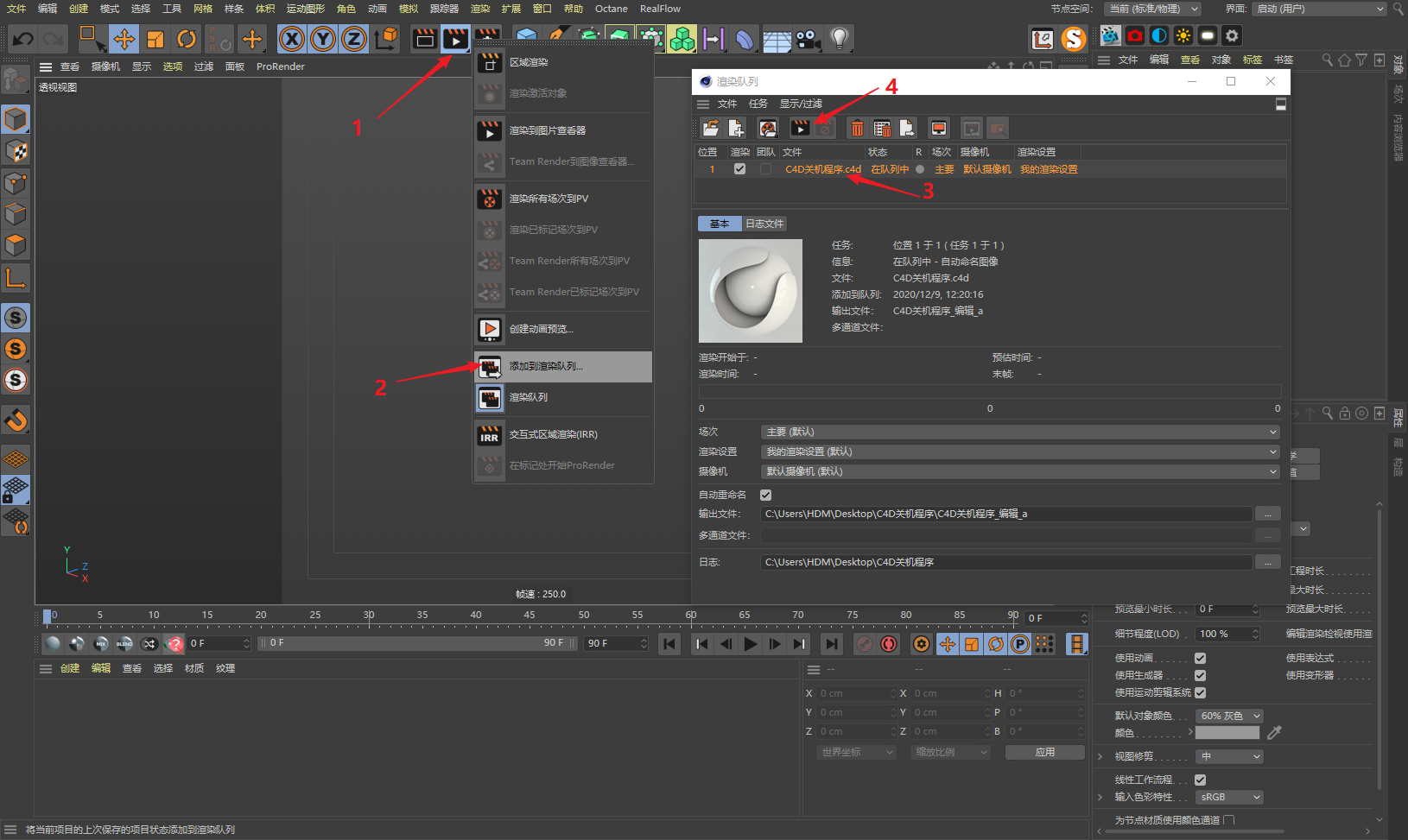Toggle the X axis lock

pos(292,39)
